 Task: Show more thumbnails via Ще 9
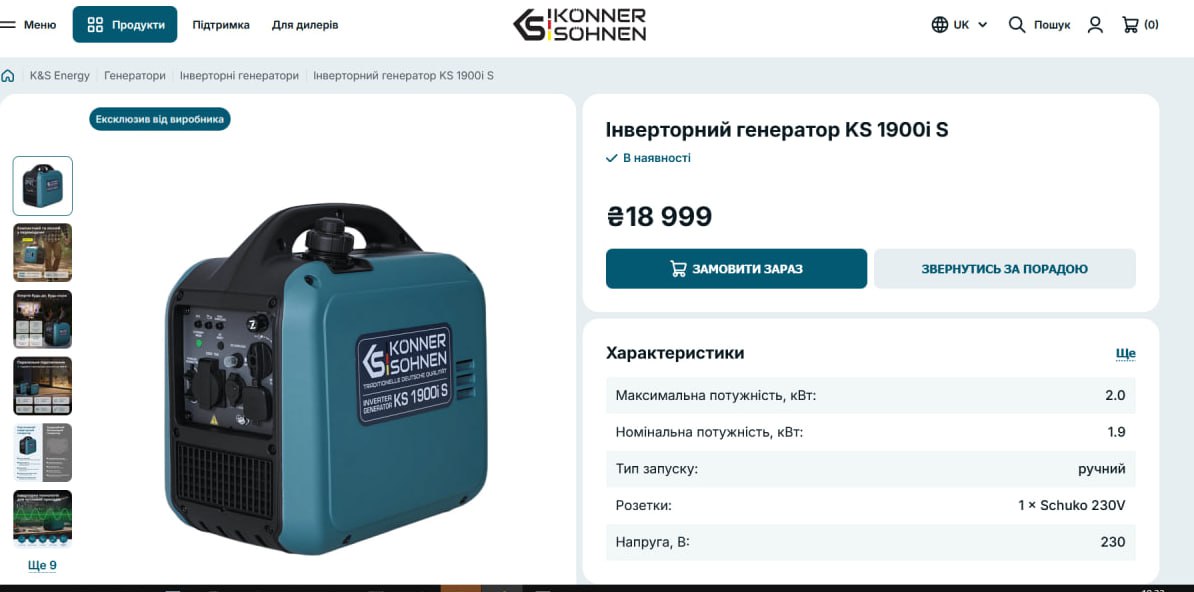pos(43,565)
